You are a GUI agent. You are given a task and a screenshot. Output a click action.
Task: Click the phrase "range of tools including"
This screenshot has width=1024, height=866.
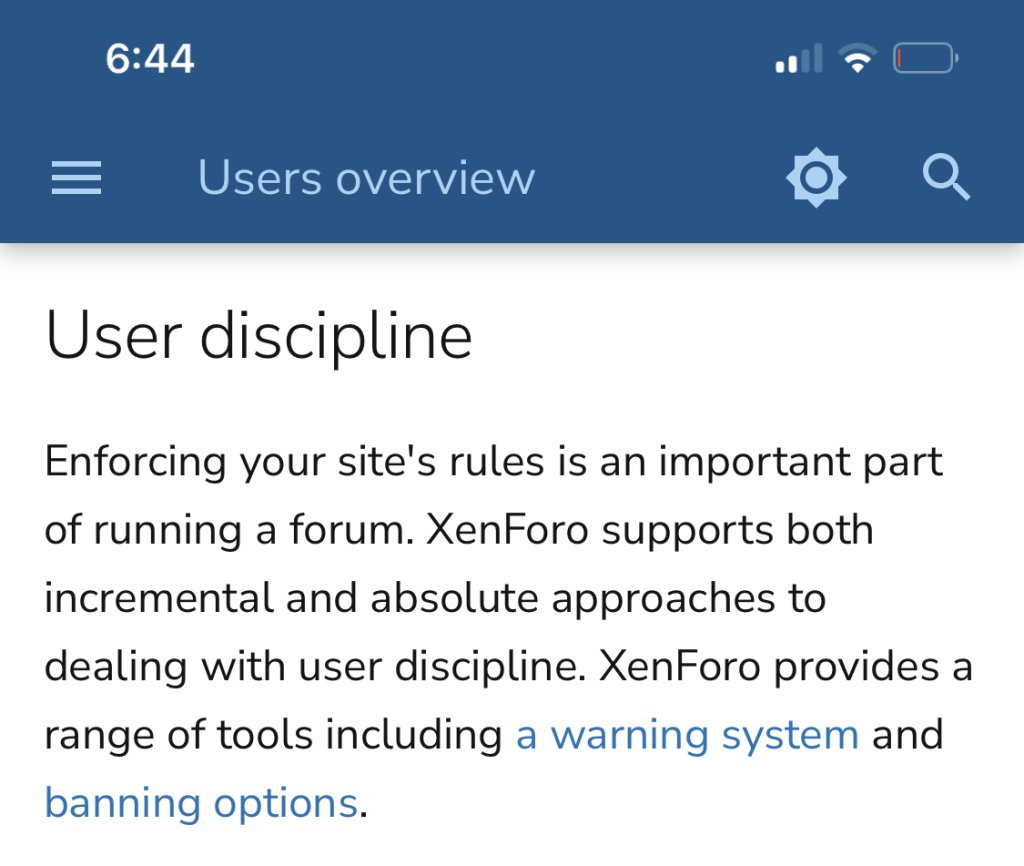(x=273, y=735)
